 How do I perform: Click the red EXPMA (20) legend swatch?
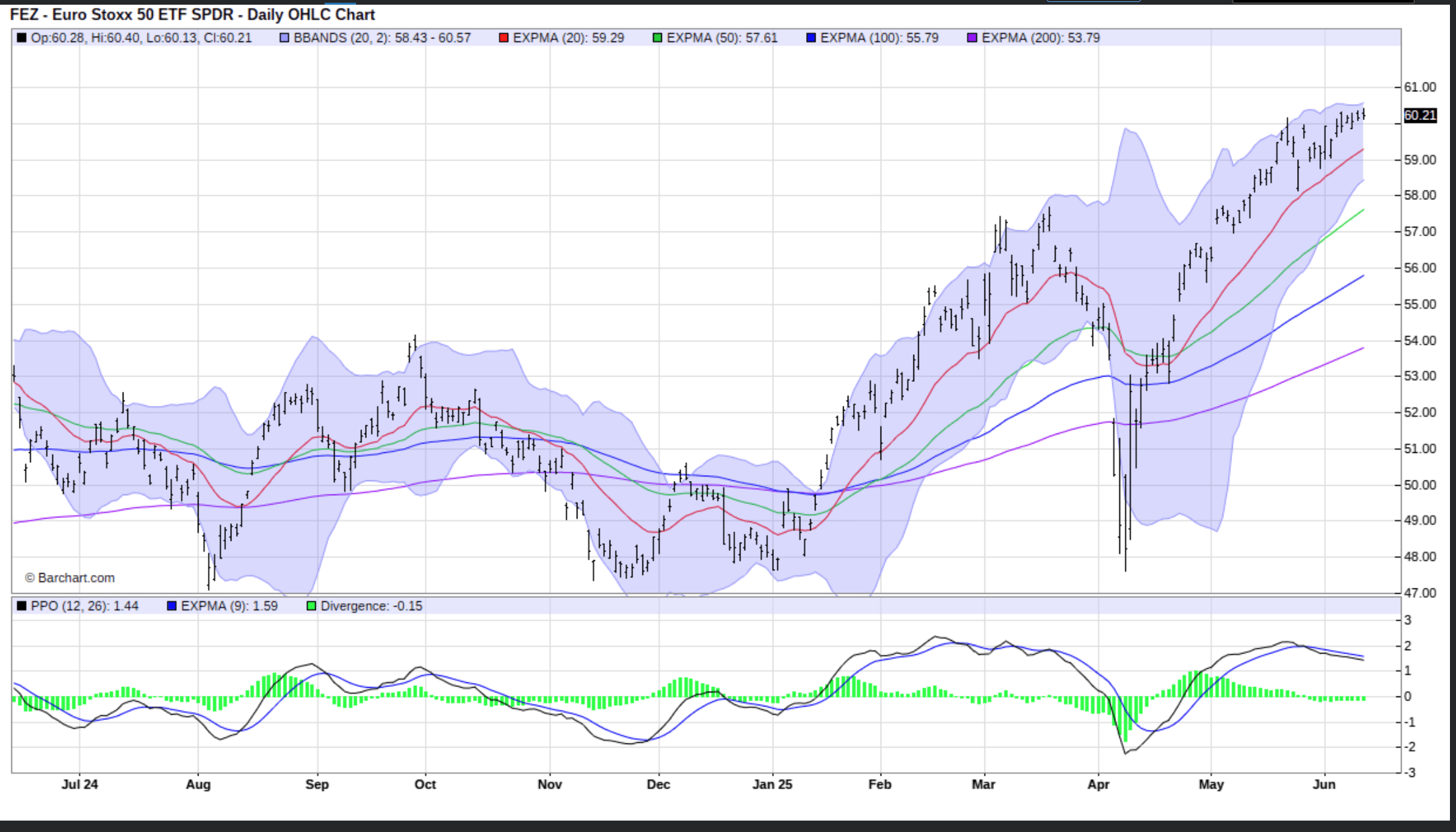(x=504, y=38)
